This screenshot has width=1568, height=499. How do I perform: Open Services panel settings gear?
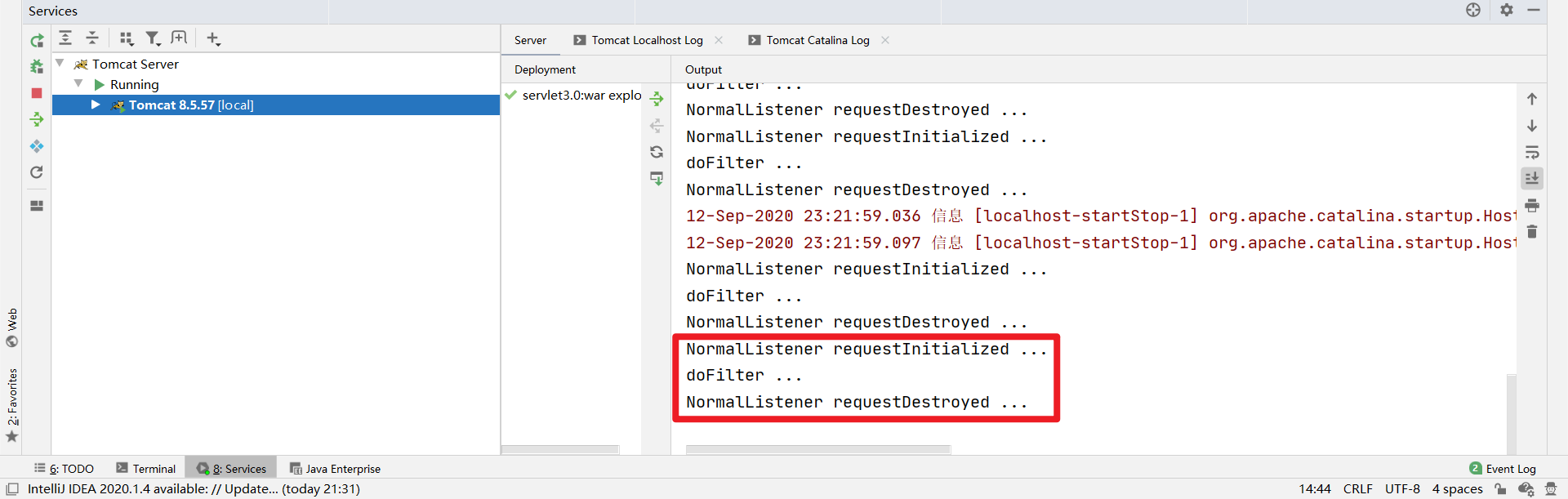point(1507,10)
